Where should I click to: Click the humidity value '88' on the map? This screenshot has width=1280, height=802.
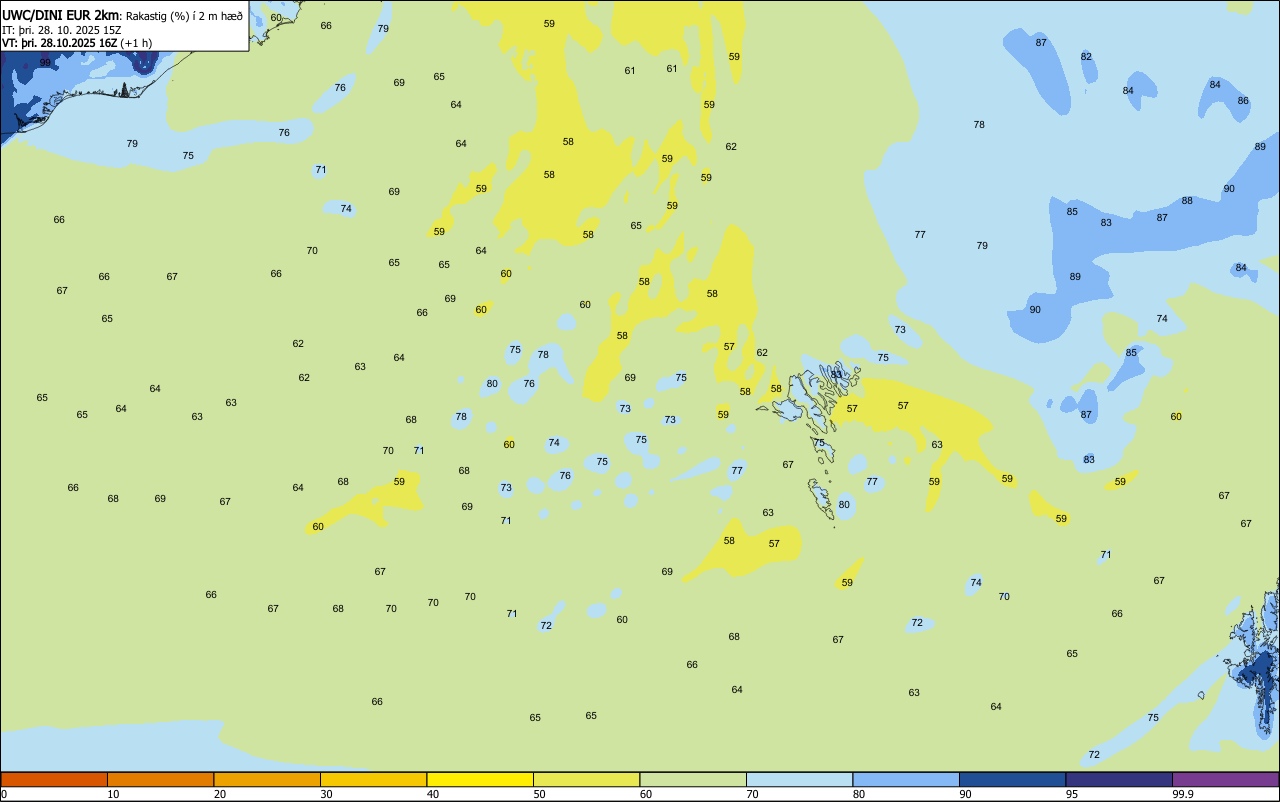click(1187, 200)
